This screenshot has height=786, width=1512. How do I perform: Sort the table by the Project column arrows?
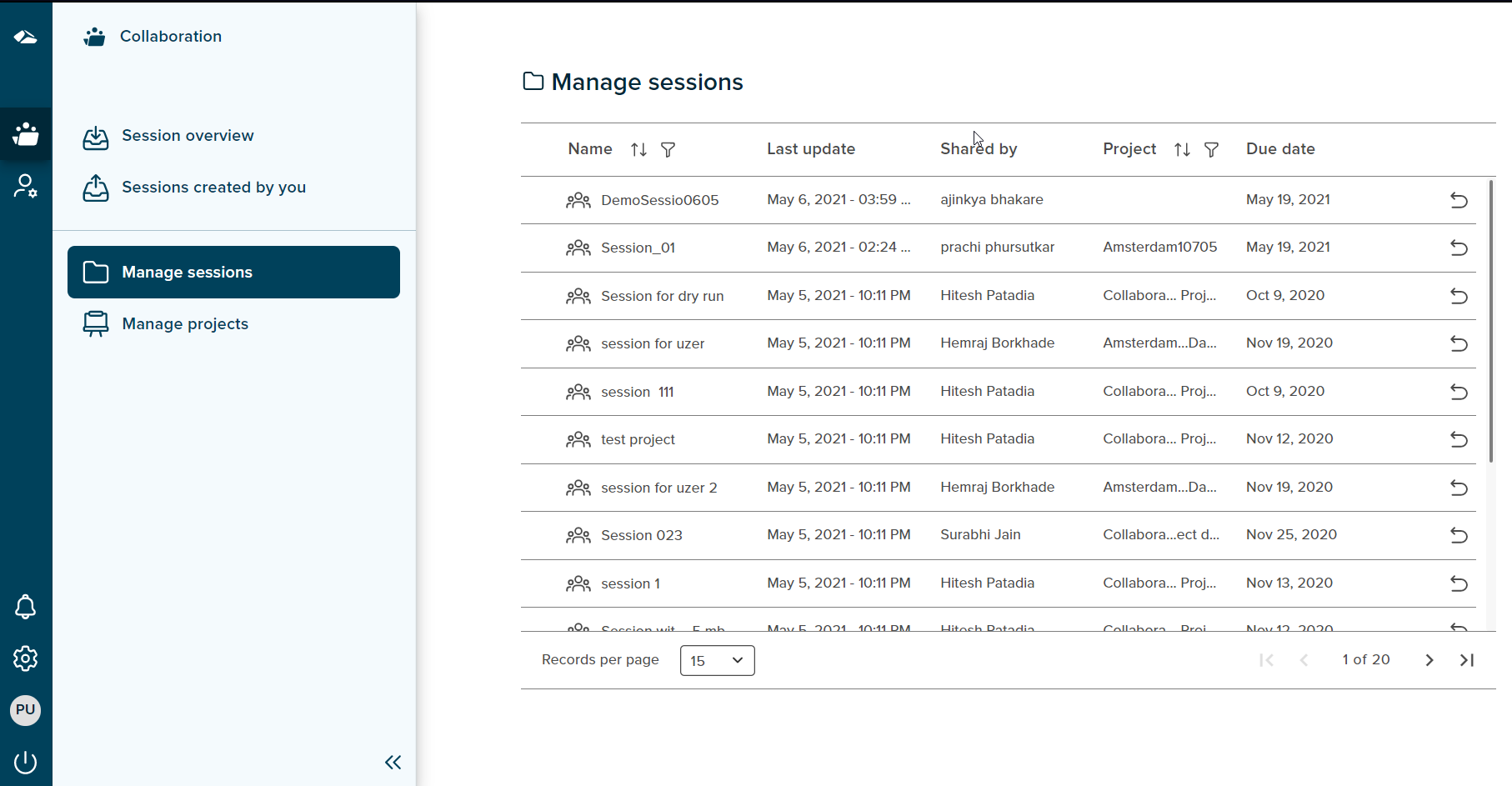1182,149
